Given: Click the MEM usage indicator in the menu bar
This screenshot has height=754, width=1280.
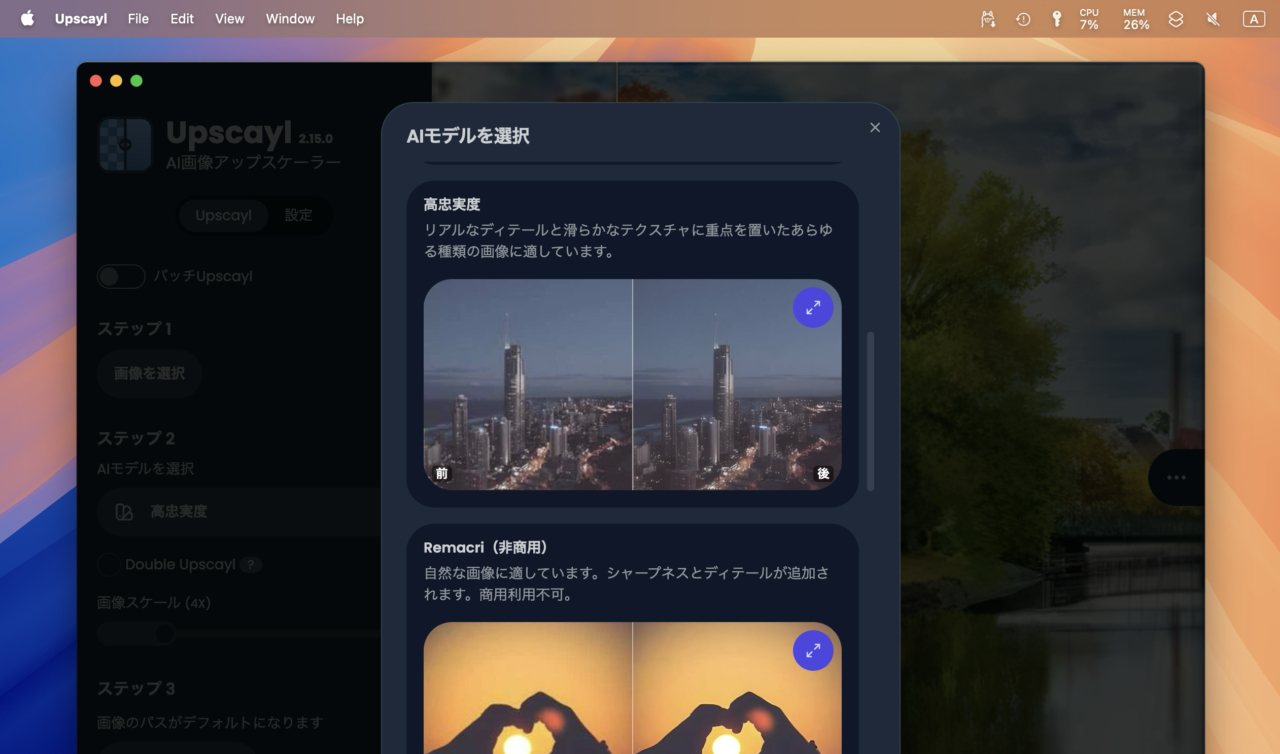Looking at the screenshot, I should coord(1135,18).
